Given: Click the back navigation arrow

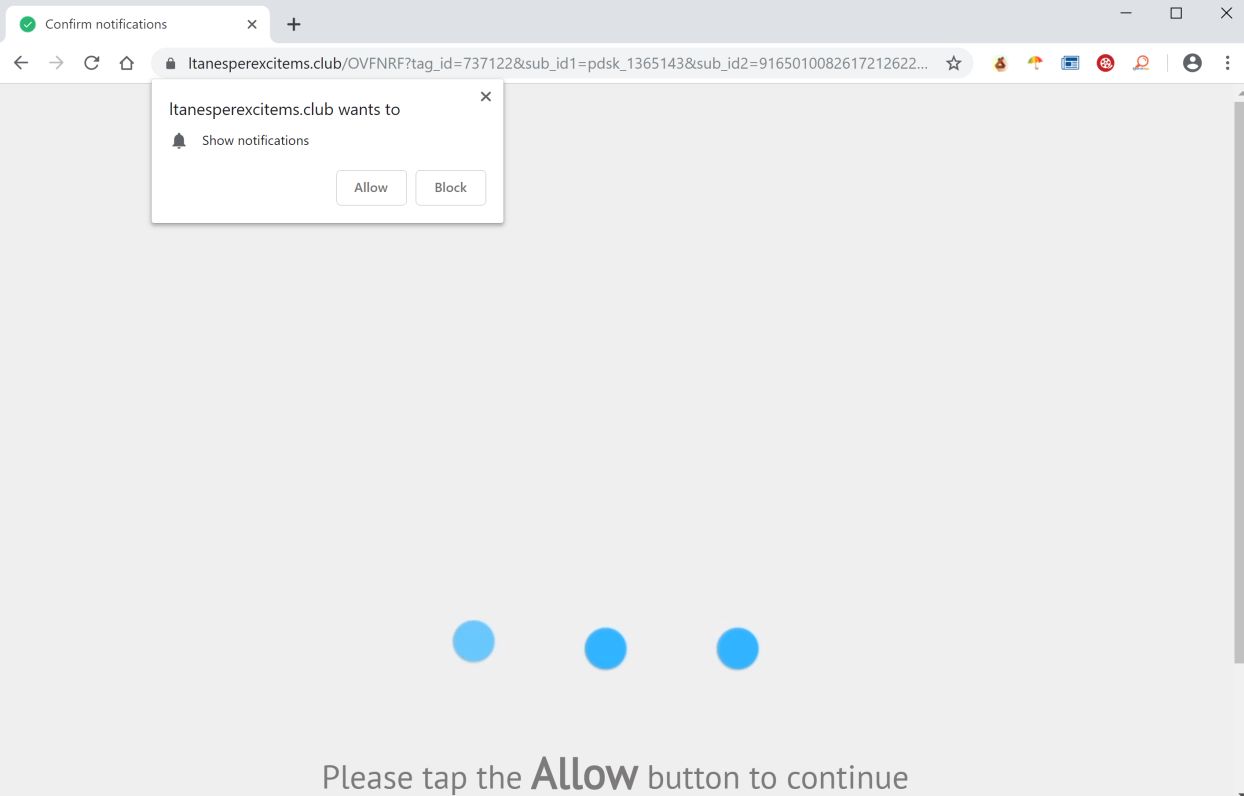Looking at the screenshot, I should click(21, 63).
